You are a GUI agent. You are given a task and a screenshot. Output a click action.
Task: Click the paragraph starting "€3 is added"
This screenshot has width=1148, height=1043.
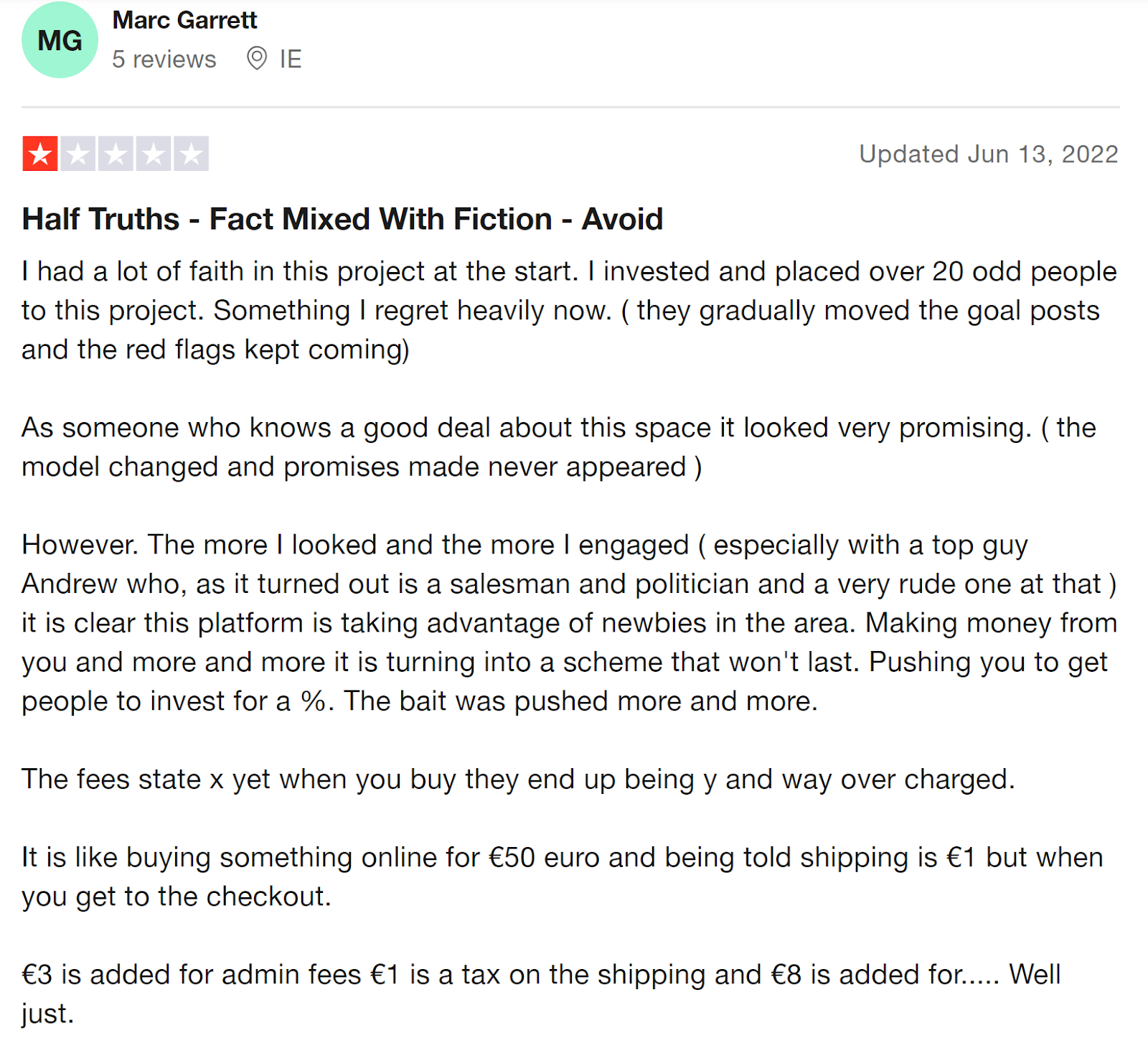tap(540, 993)
